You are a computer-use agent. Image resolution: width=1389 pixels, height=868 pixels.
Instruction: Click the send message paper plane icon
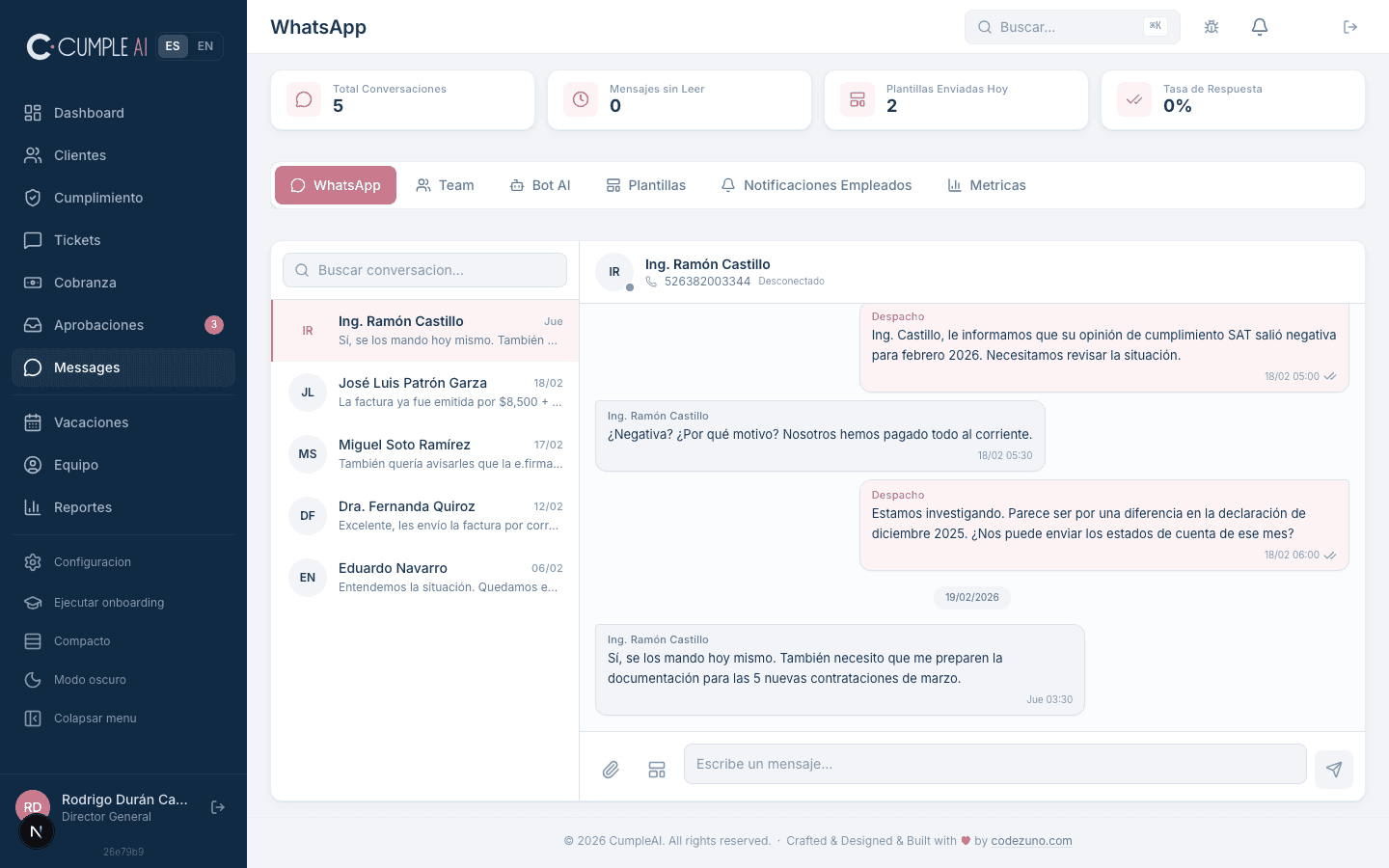pyautogui.click(x=1334, y=770)
